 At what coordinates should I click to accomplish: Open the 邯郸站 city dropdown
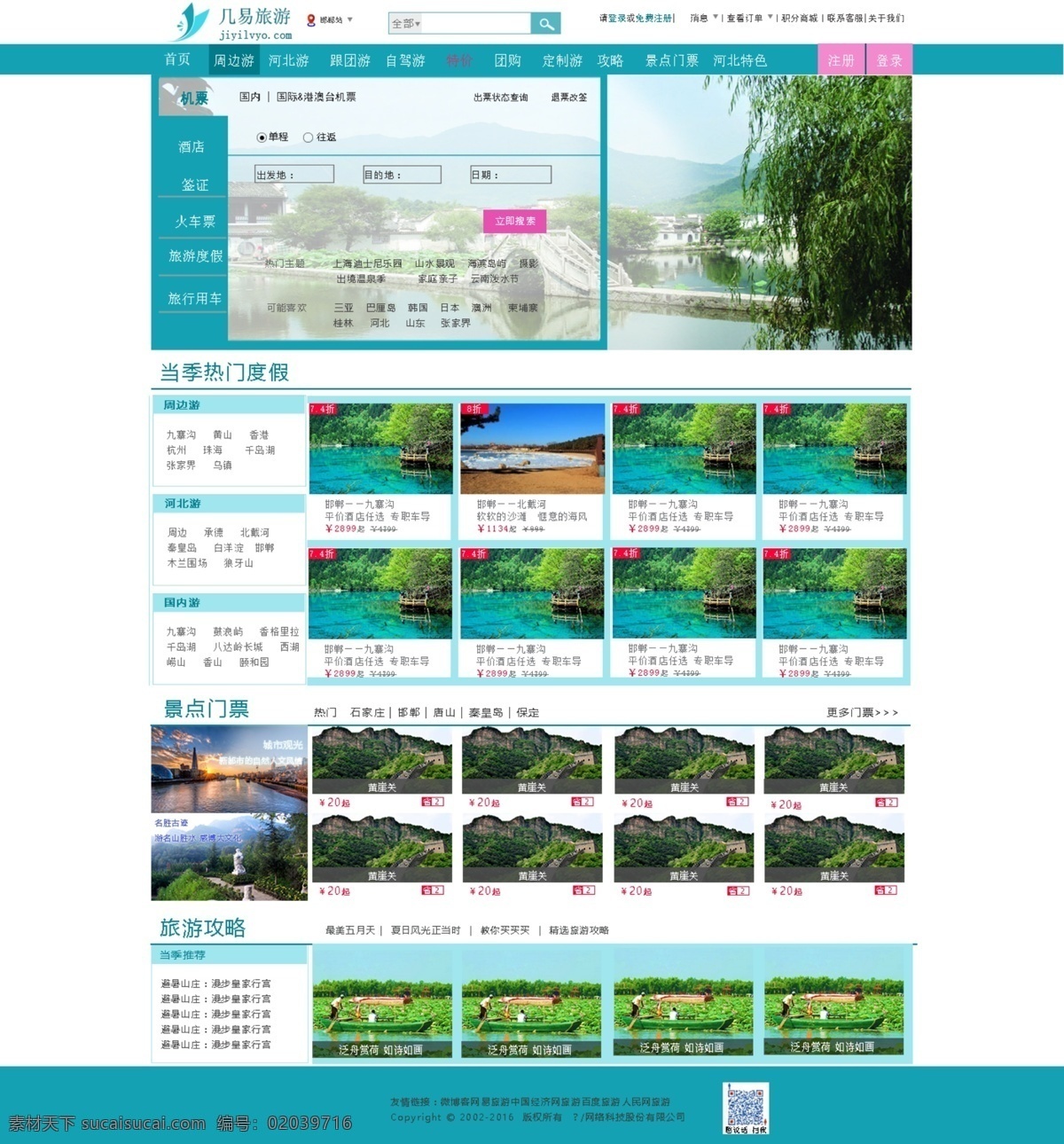pos(337,20)
